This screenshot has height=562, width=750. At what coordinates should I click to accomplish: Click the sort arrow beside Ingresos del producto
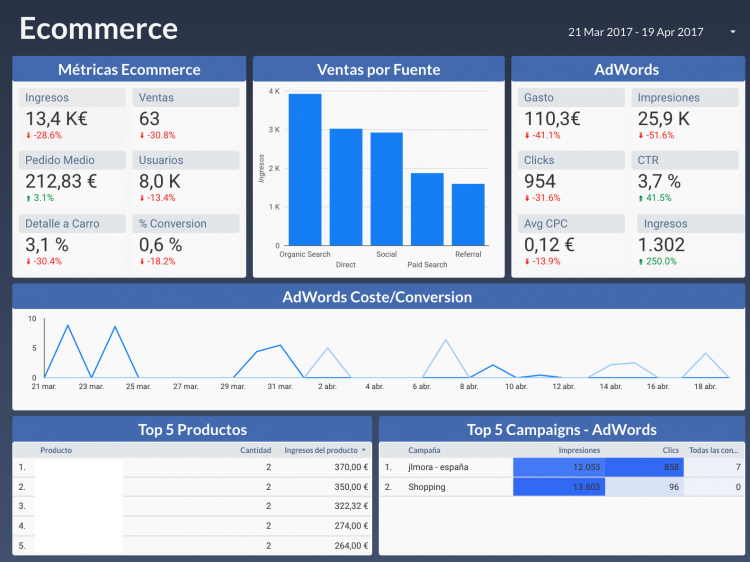[x=364, y=450]
